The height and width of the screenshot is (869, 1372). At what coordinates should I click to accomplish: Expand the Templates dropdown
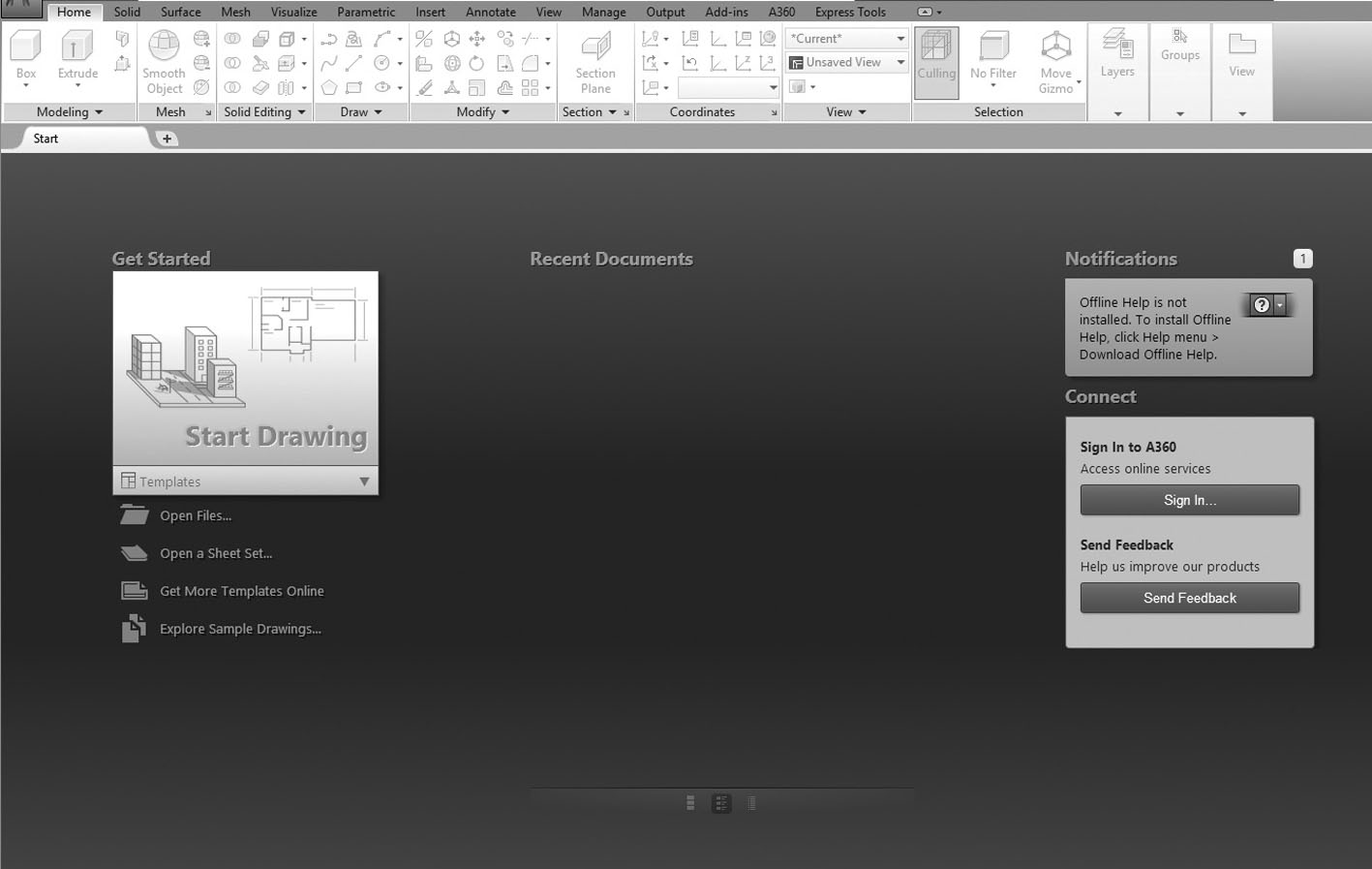364,481
